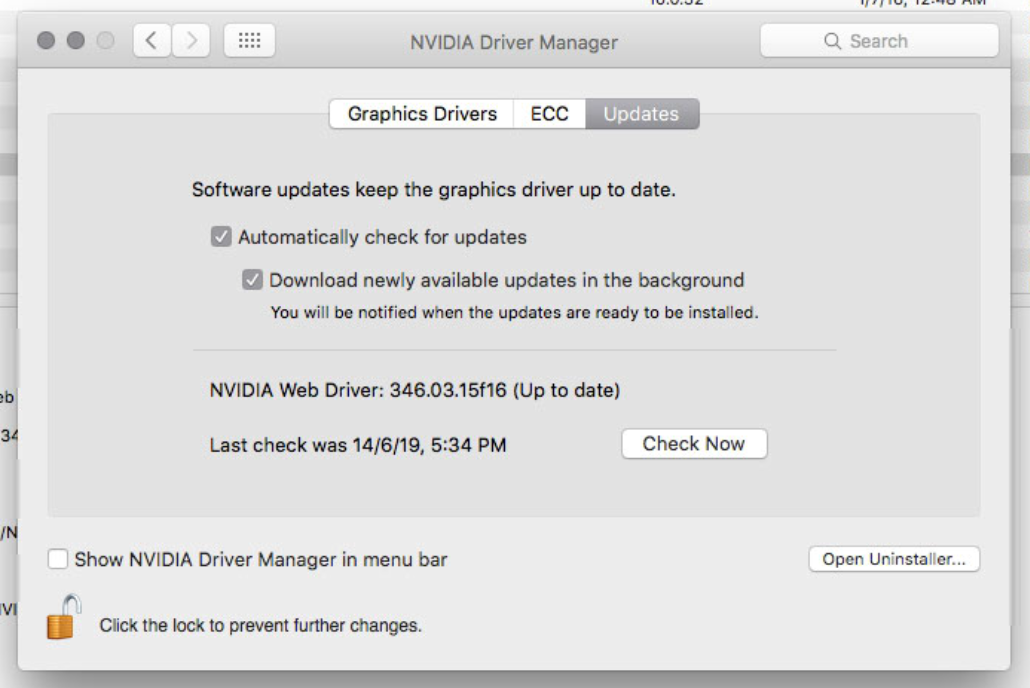This screenshot has height=688, width=1030.
Task: Click the orange padlock icon
Action: [x=63, y=617]
